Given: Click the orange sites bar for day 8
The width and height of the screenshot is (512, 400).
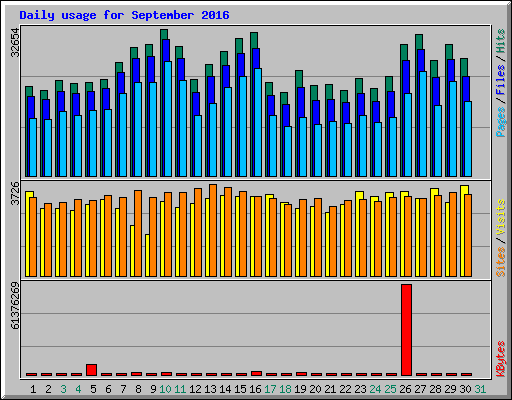Looking at the screenshot, I should (x=138, y=233).
